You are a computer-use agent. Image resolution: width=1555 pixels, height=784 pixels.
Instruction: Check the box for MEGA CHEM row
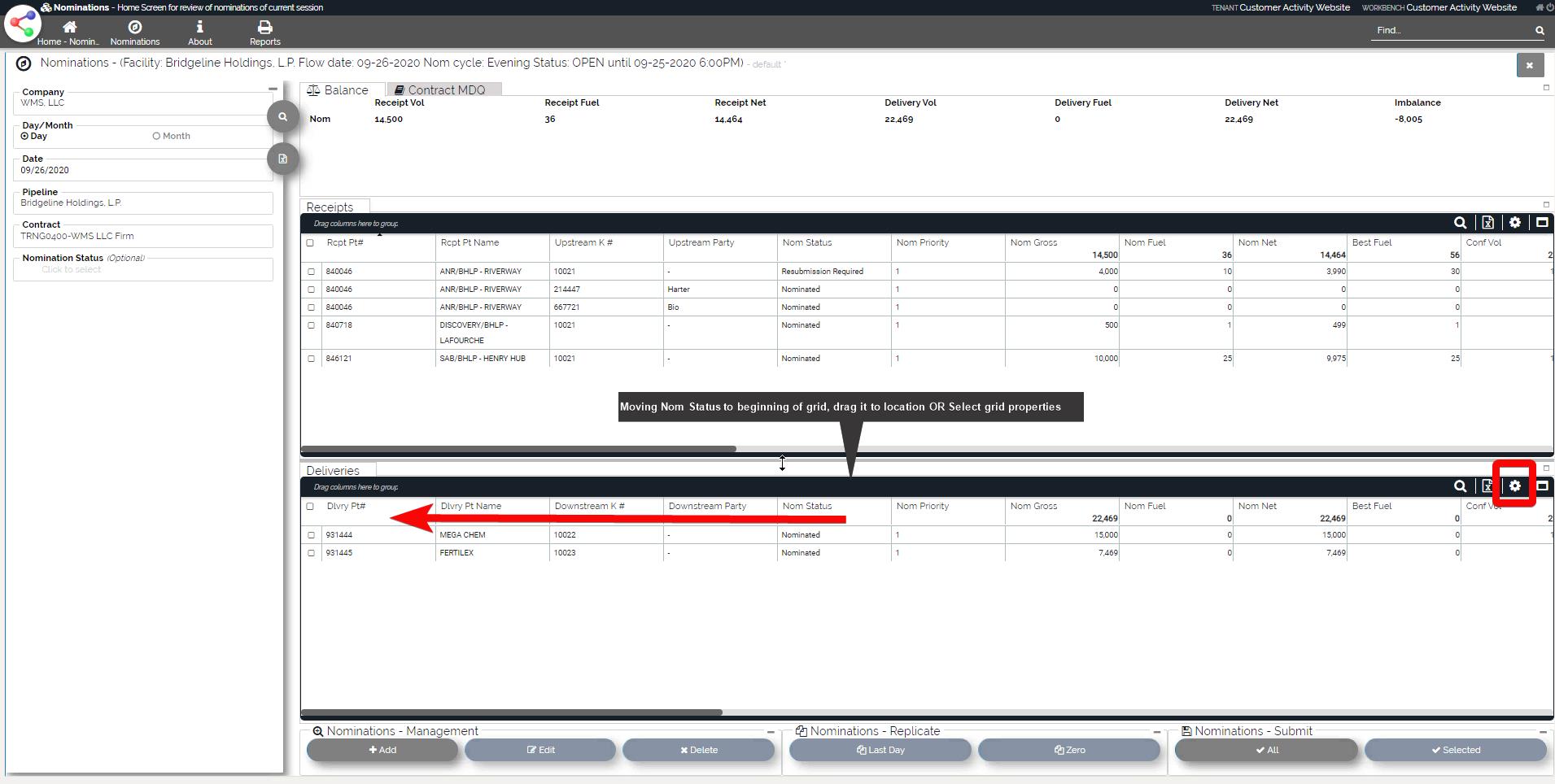[x=311, y=535]
